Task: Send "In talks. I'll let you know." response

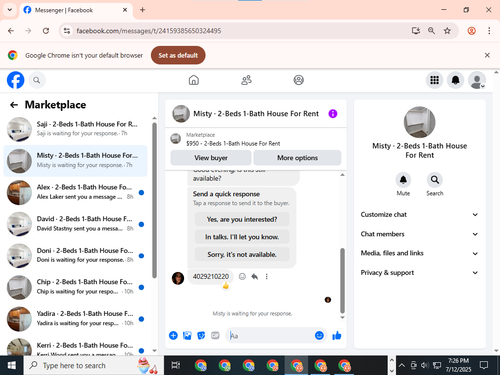Action: 242,237
